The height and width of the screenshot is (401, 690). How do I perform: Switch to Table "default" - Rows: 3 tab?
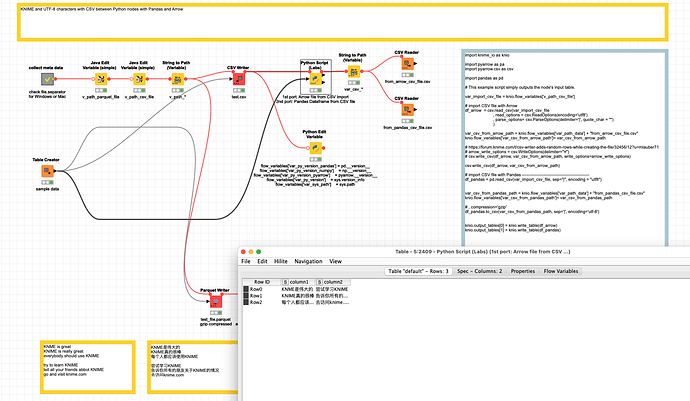point(418,271)
